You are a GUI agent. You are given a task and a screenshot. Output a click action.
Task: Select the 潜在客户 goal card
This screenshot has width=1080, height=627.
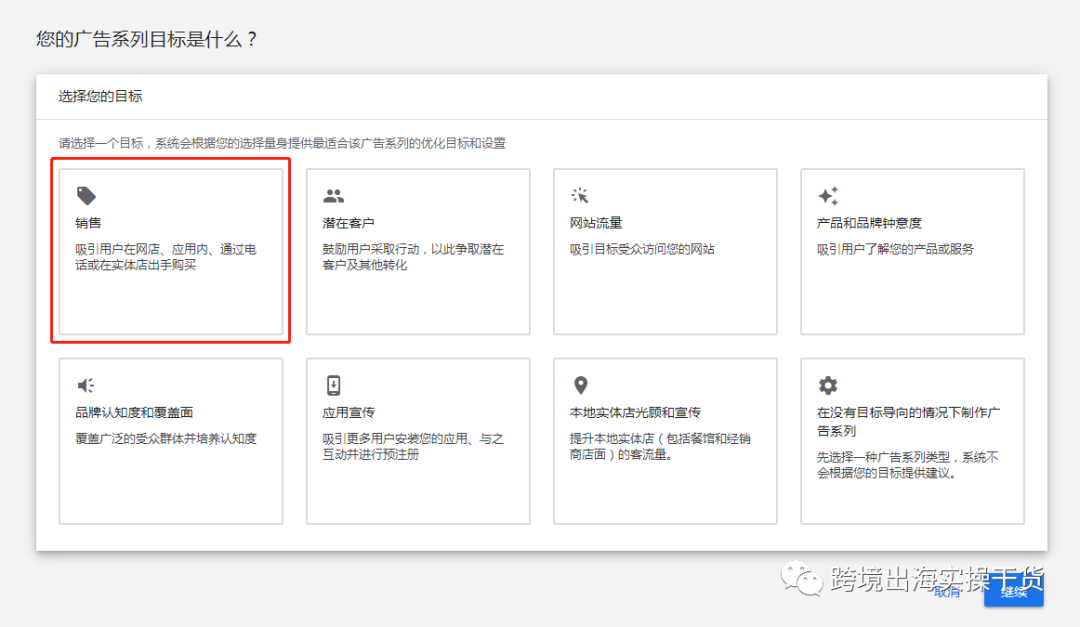(418, 250)
